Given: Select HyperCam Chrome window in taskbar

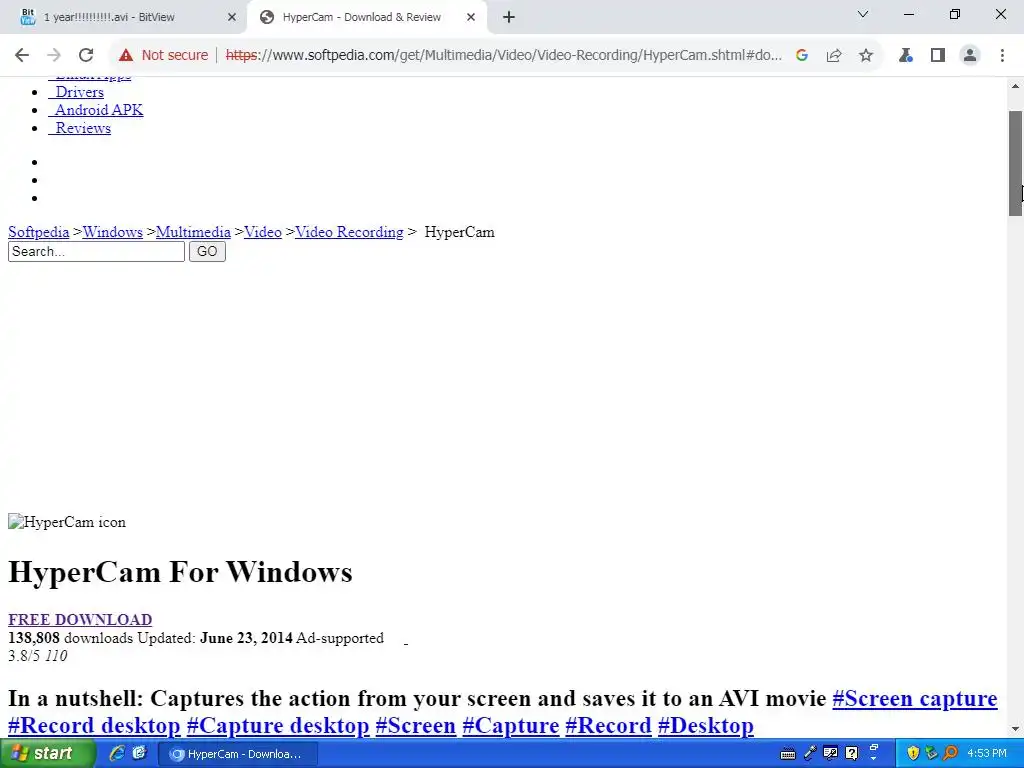Looking at the screenshot, I should pos(238,754).
